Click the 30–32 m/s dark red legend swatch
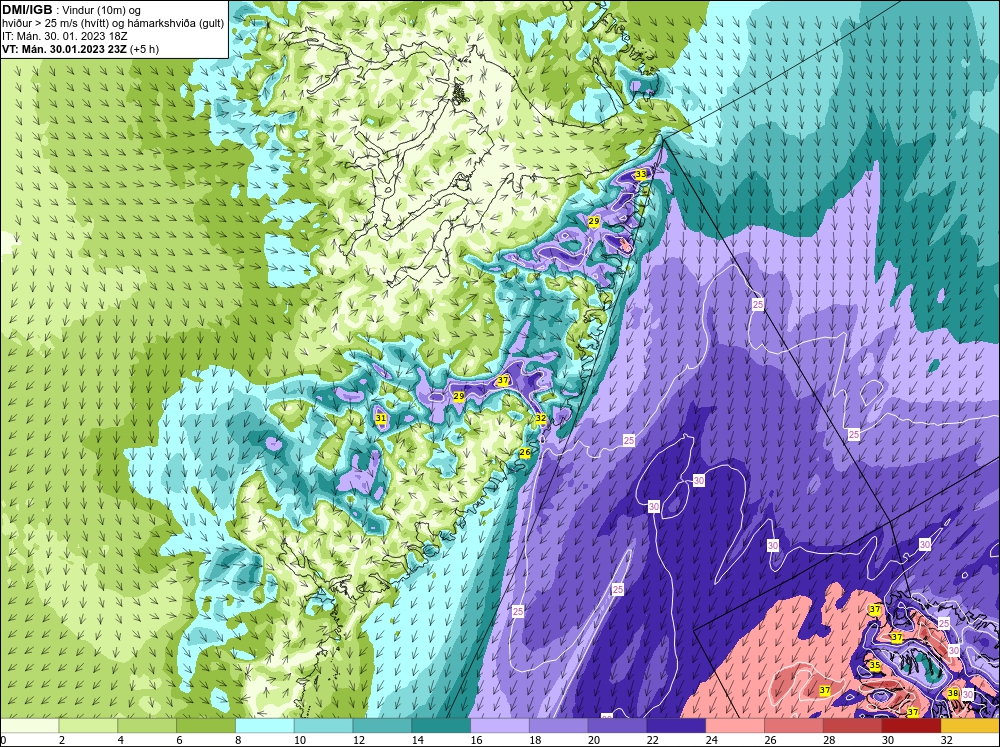Screen dimensions: 1000x747 [x=911, y=726]
